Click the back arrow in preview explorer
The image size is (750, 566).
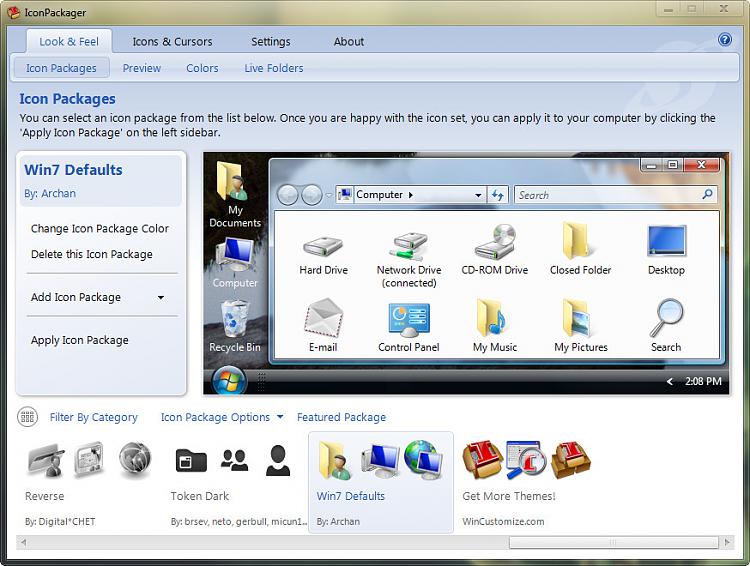point(288,195)
